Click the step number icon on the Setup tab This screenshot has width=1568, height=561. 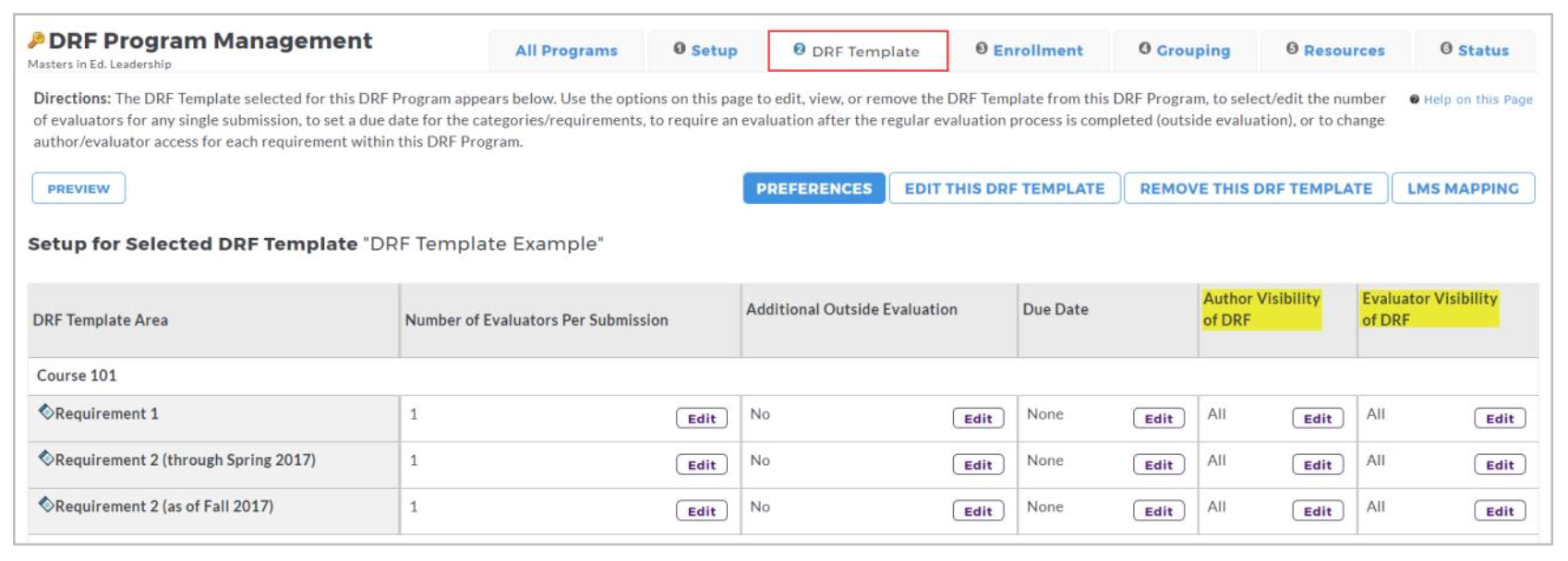click(x=680, y=49)
